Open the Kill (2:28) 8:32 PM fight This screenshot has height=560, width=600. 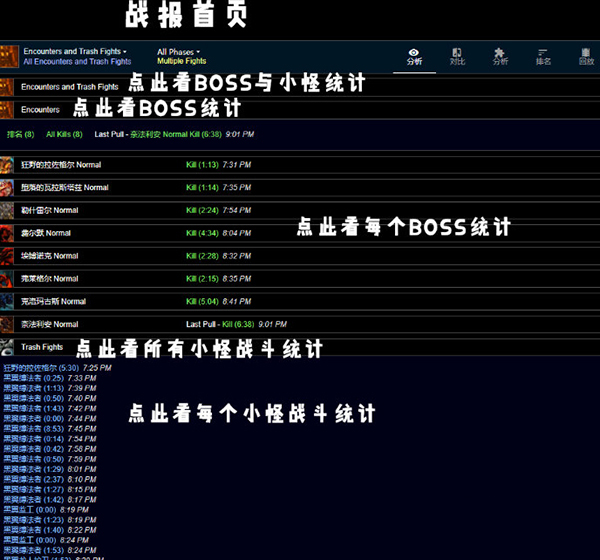click(201, 256)
